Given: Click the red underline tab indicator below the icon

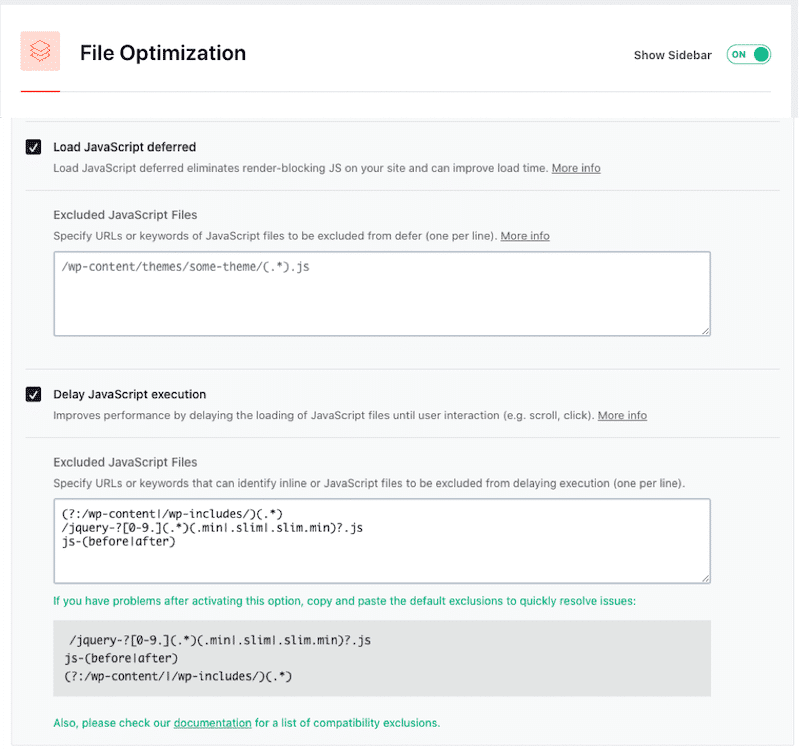Looking at the screenshot, I should click(x=40, y=93).
